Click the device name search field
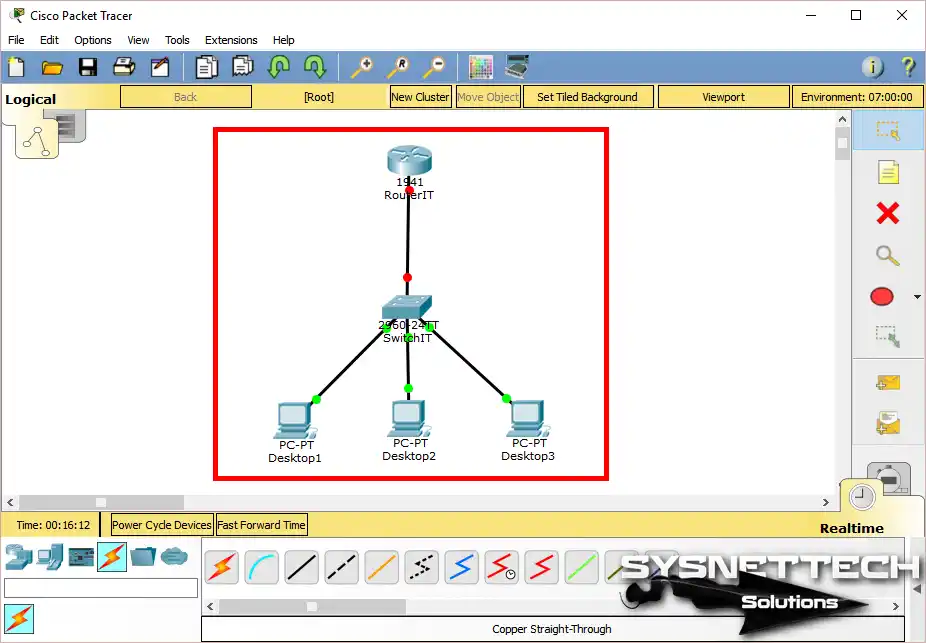The width and height of the screenshot is (926, 643). pyautogui.click(x=101, y=588)
